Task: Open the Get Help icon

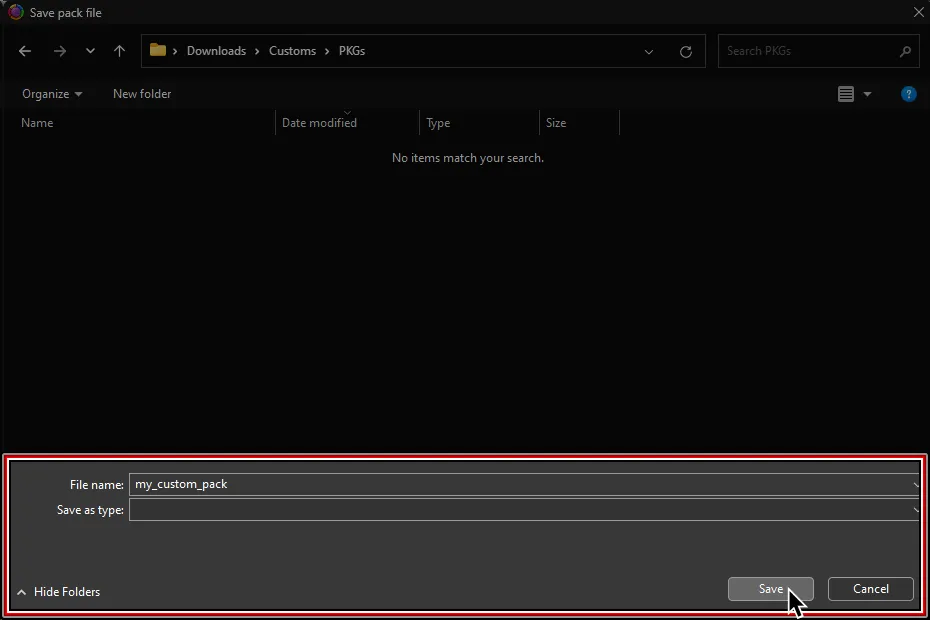Action: (908, 94)
